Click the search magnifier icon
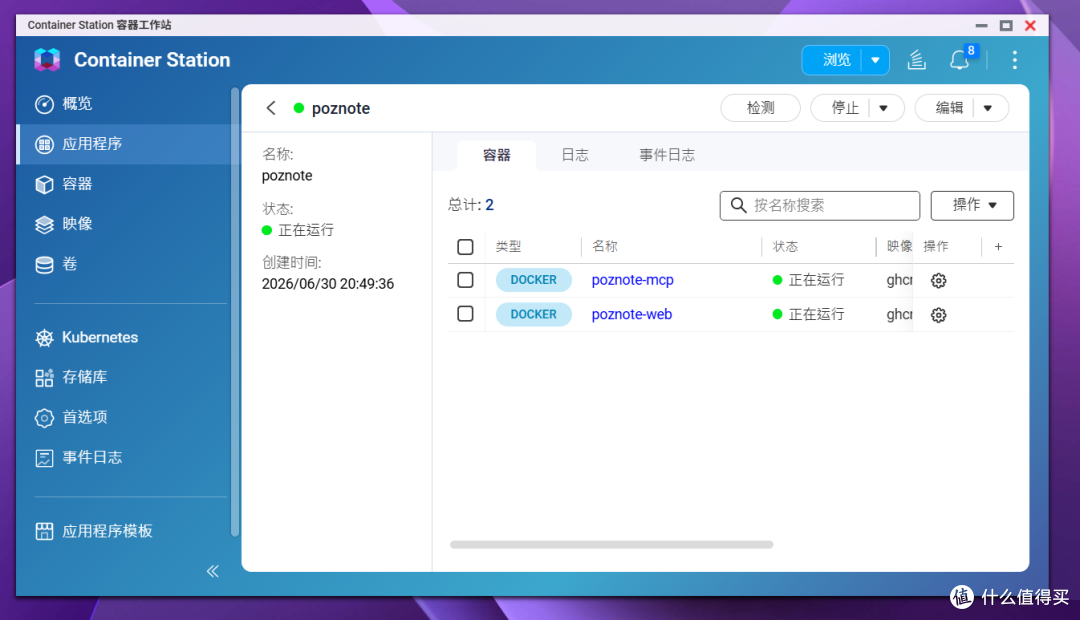Image resolution: width=1080 pixels, height=620 pixels. point(738,205)
